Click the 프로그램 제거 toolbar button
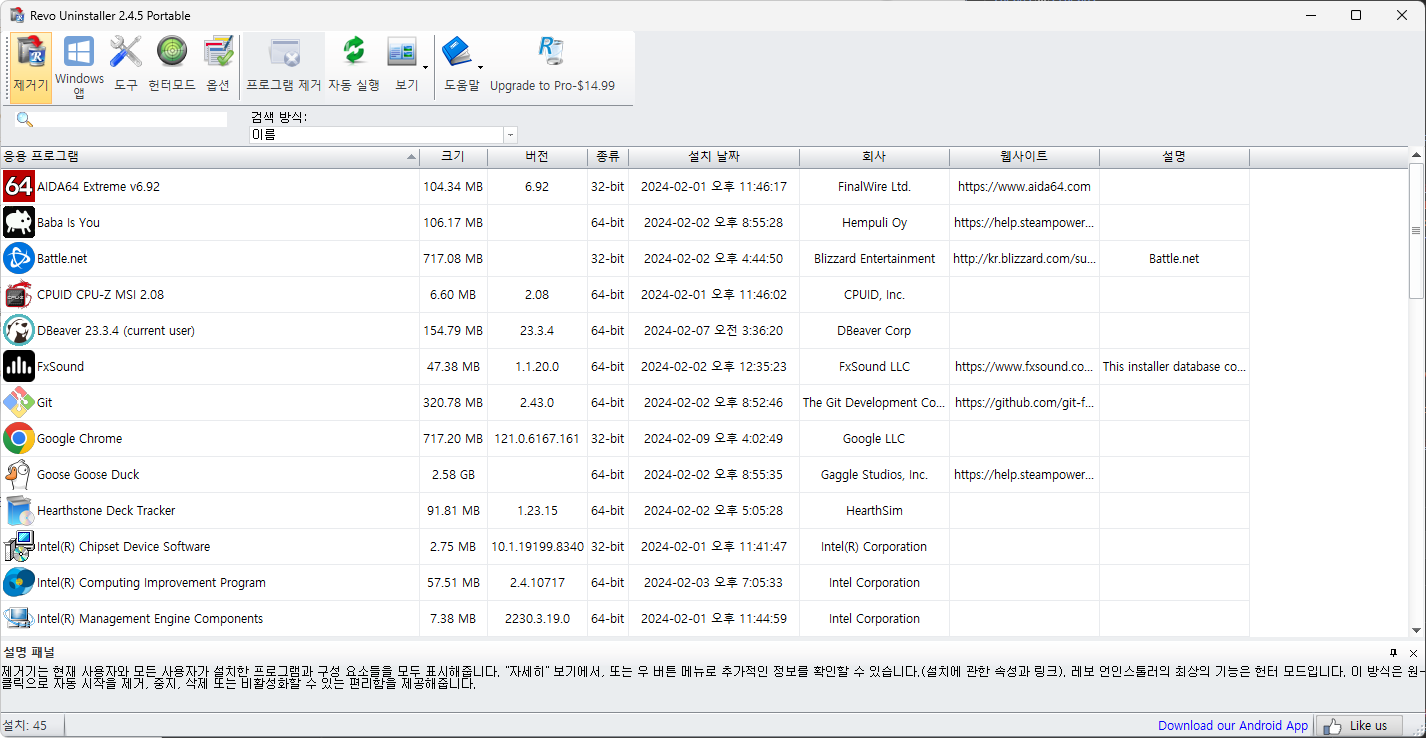The width and height of the screenshot is (1426, 738). (x=283, y=67)
